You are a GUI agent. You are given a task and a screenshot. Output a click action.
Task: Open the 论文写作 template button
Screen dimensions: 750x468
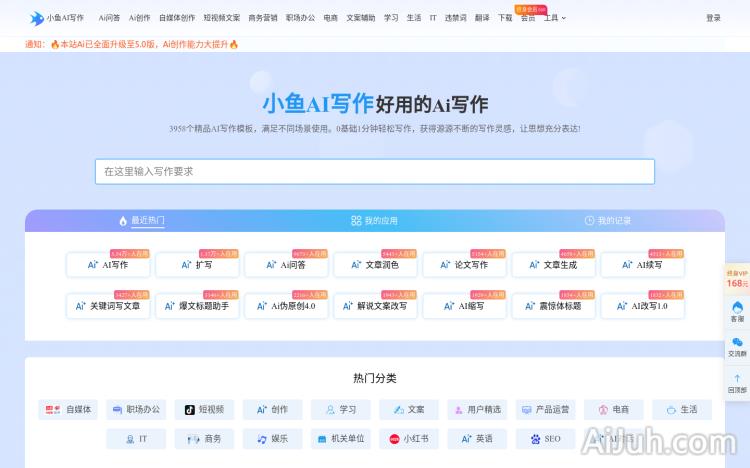(464, 265)
